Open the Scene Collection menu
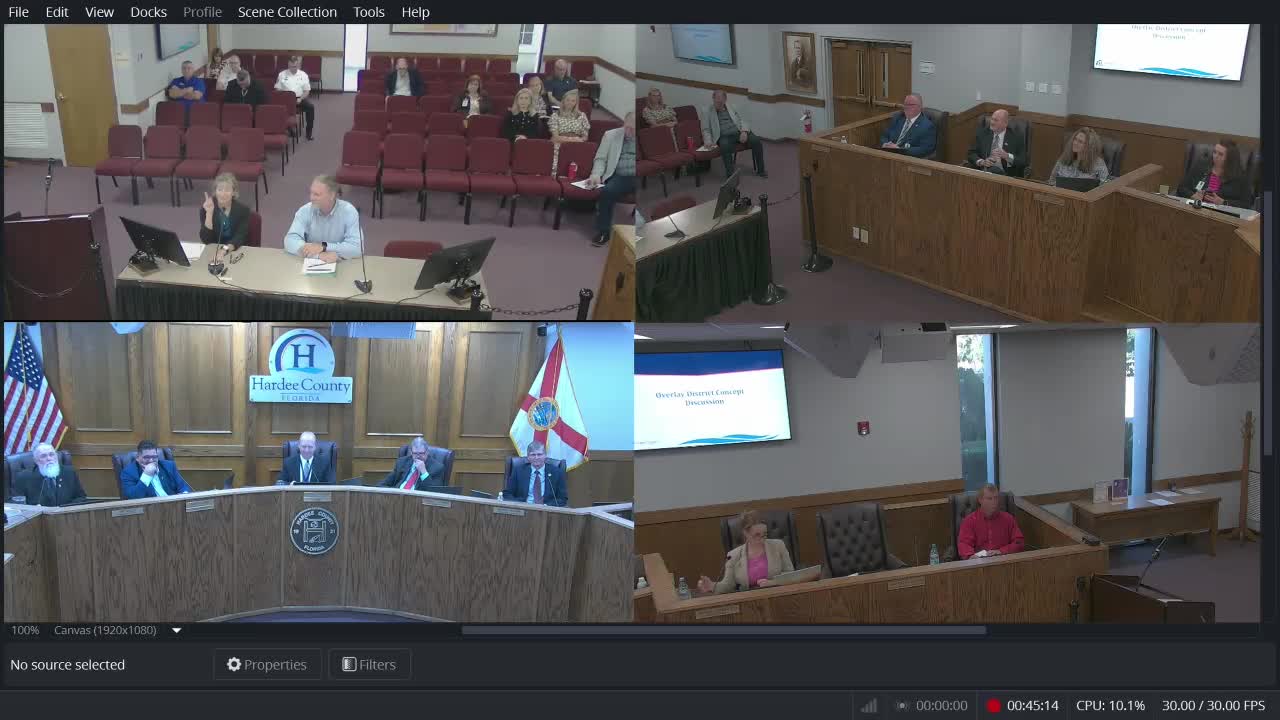 pyautogui.click(x=287, y=12)
